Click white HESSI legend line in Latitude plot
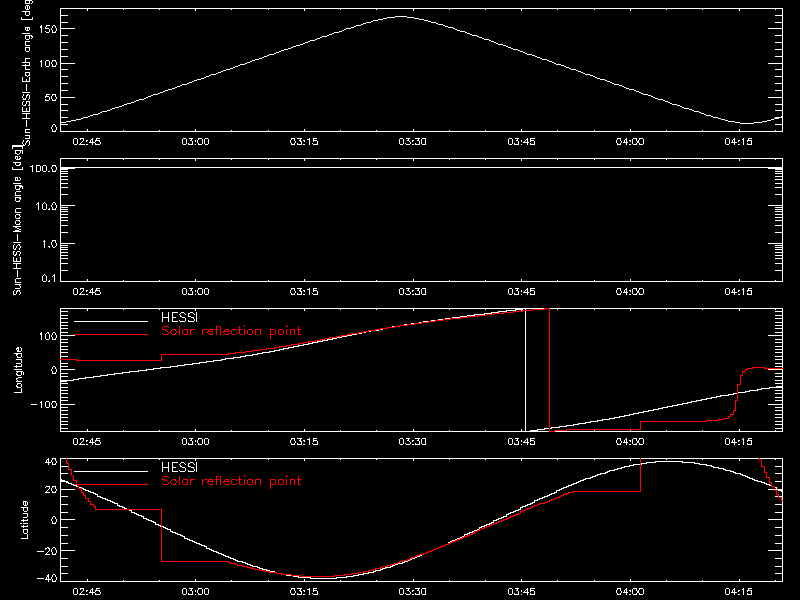This screenshot has height=600, width=800. click(111, 471)
